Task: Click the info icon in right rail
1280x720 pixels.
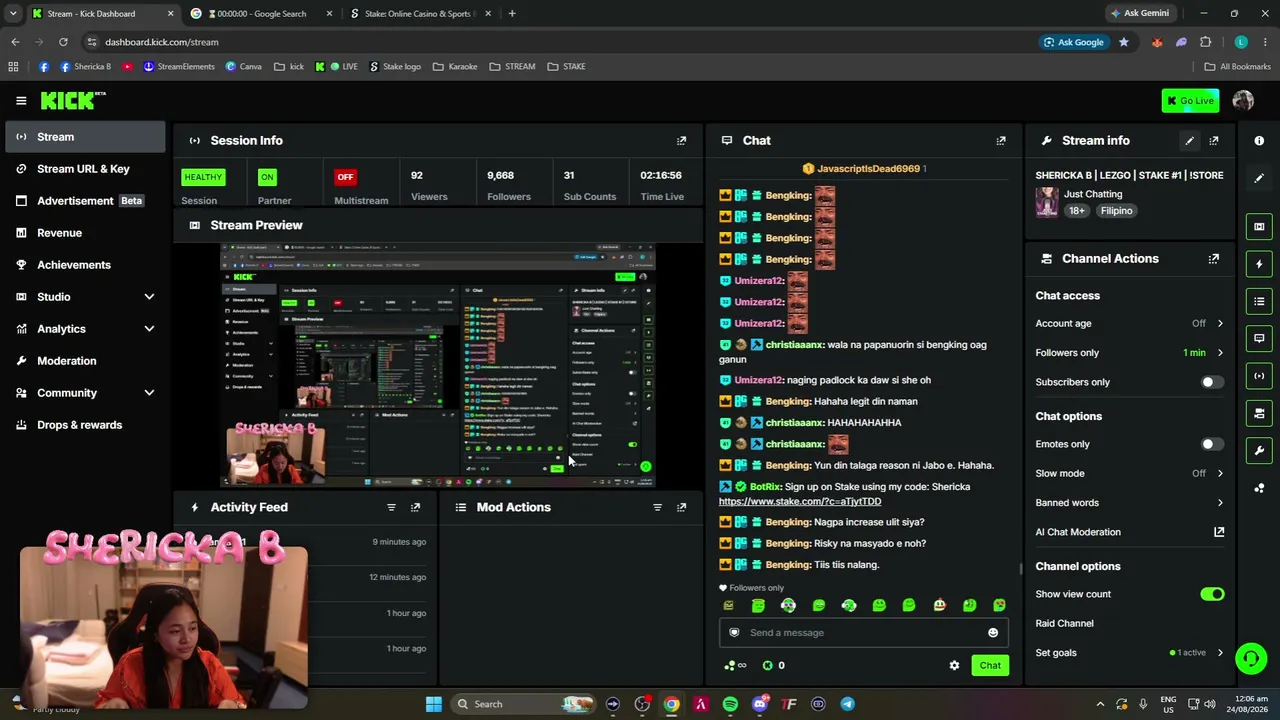Action: pyautogui.click(x=1259, y=141)
